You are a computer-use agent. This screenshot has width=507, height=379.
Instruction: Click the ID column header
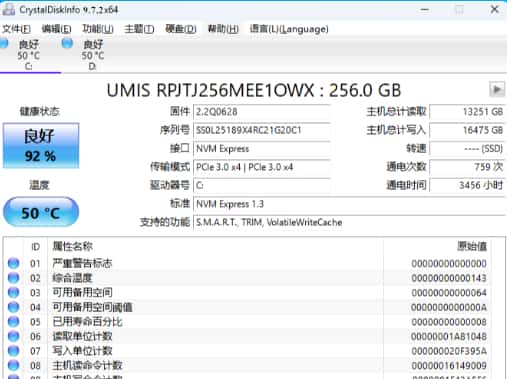pos(35,247)
